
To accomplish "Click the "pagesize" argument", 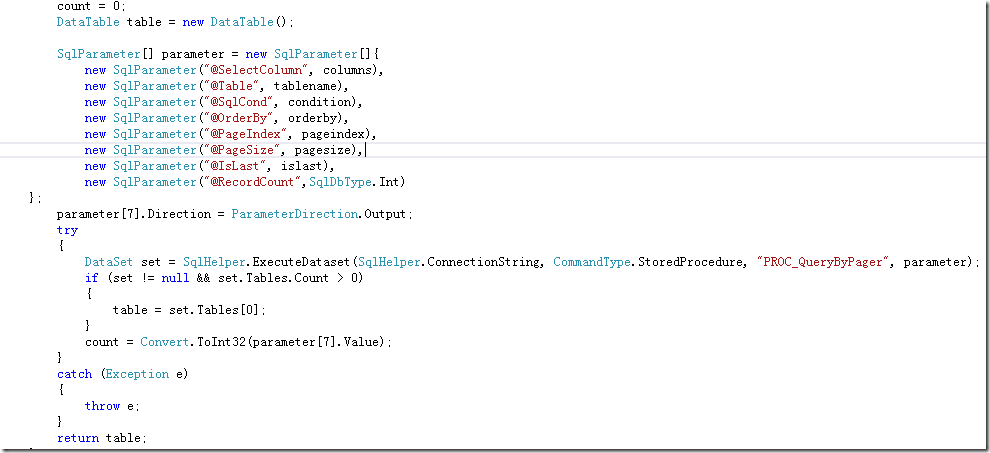I will [x=323, y=150].
